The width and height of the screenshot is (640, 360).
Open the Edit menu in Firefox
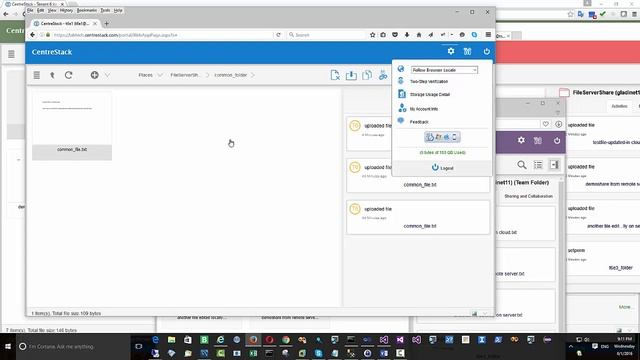coord(40,10)
